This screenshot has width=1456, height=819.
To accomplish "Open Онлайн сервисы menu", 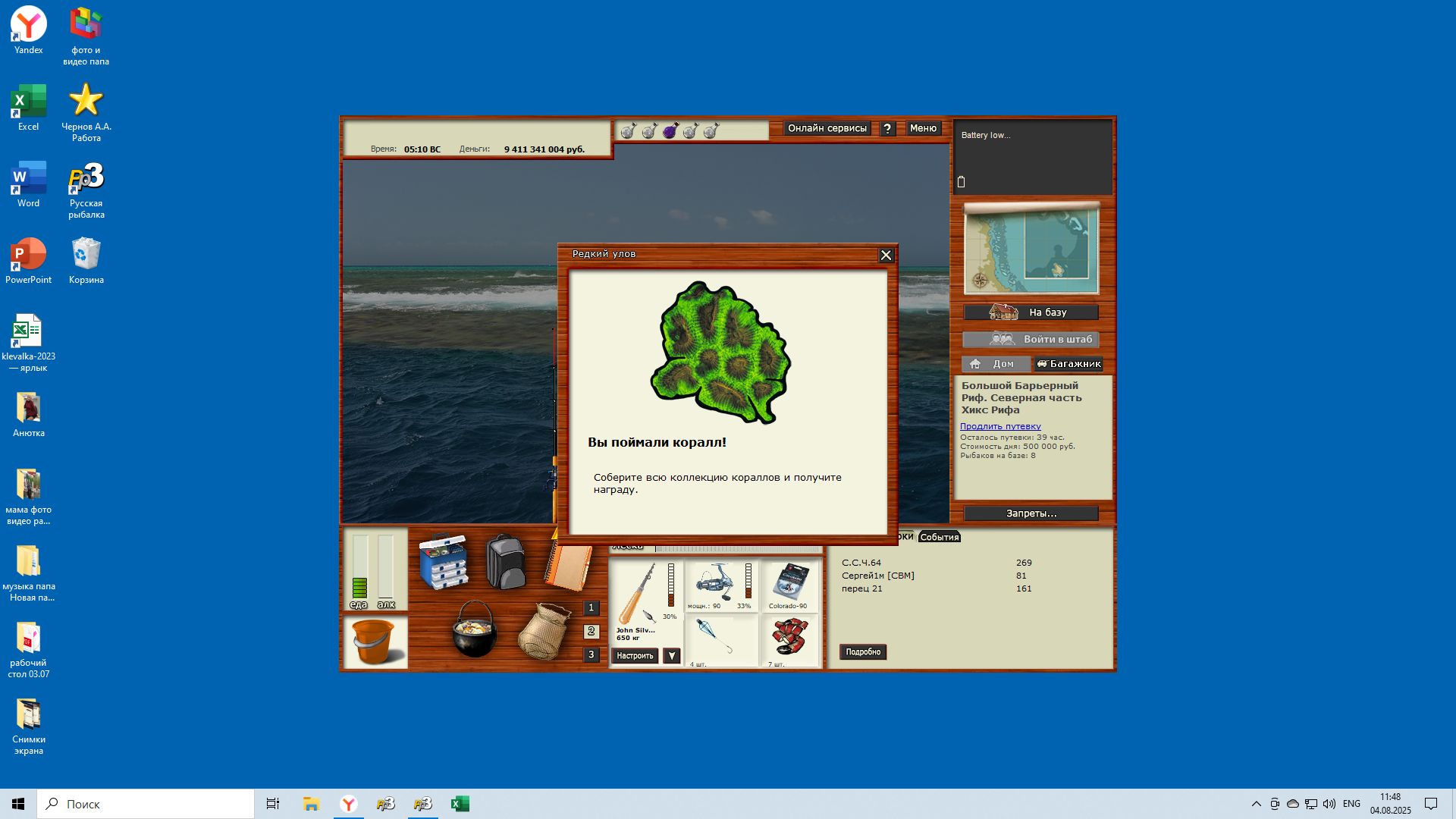I will point(827,128).
